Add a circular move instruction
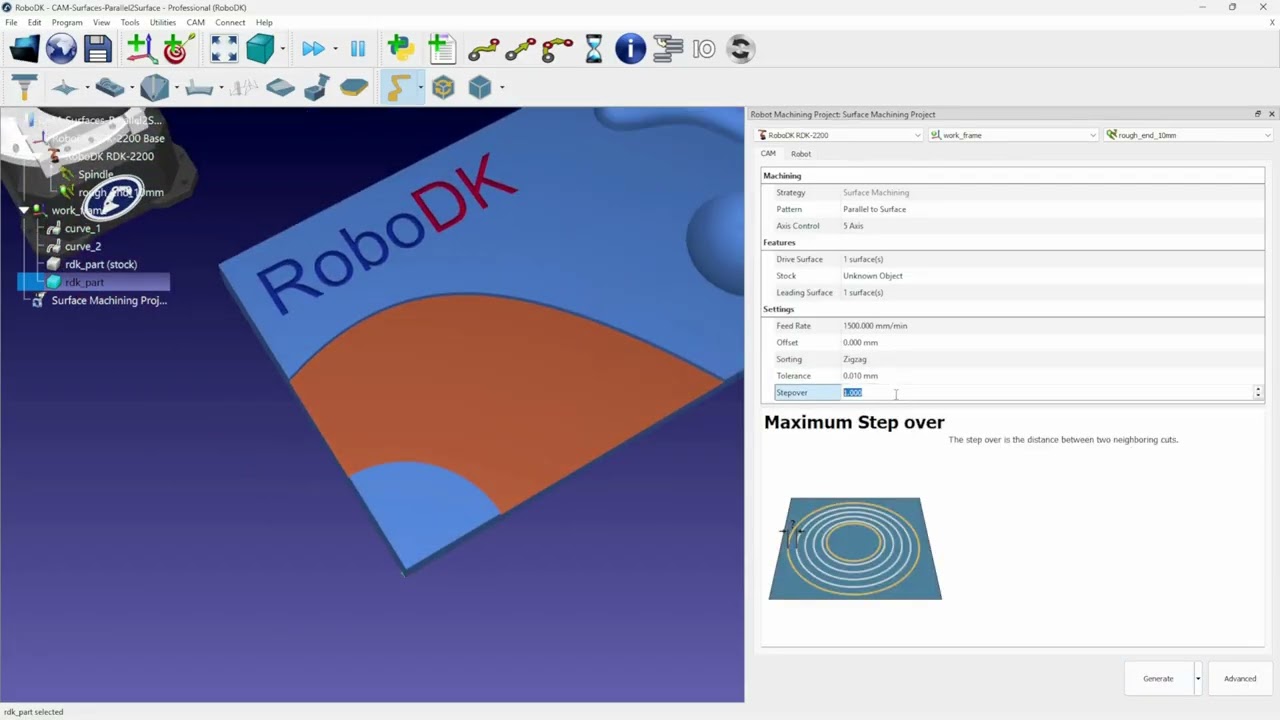This screenshot has width=1280, height=720. (557, 49)
